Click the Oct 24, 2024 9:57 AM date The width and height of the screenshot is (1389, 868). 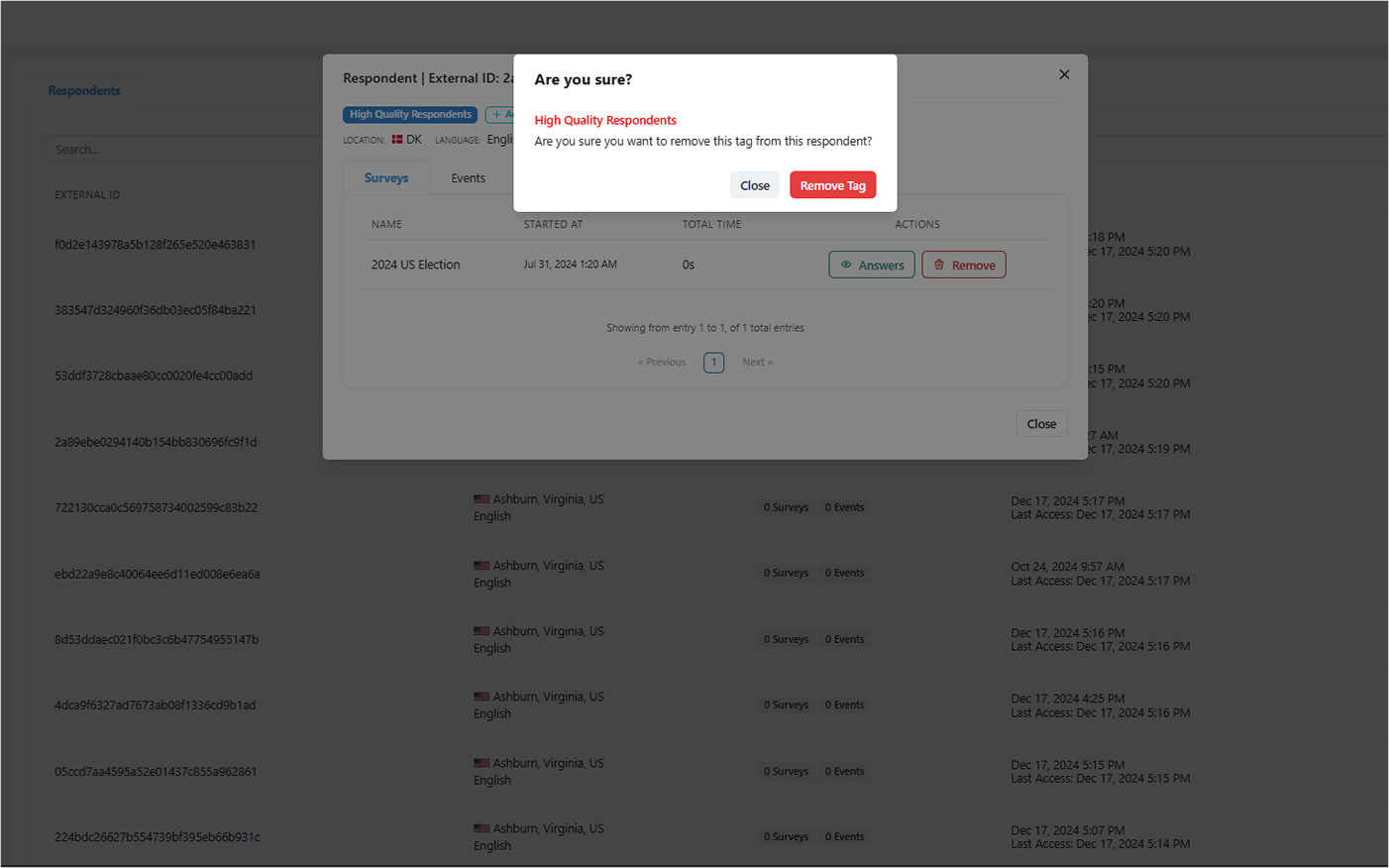click(1067, 567)
